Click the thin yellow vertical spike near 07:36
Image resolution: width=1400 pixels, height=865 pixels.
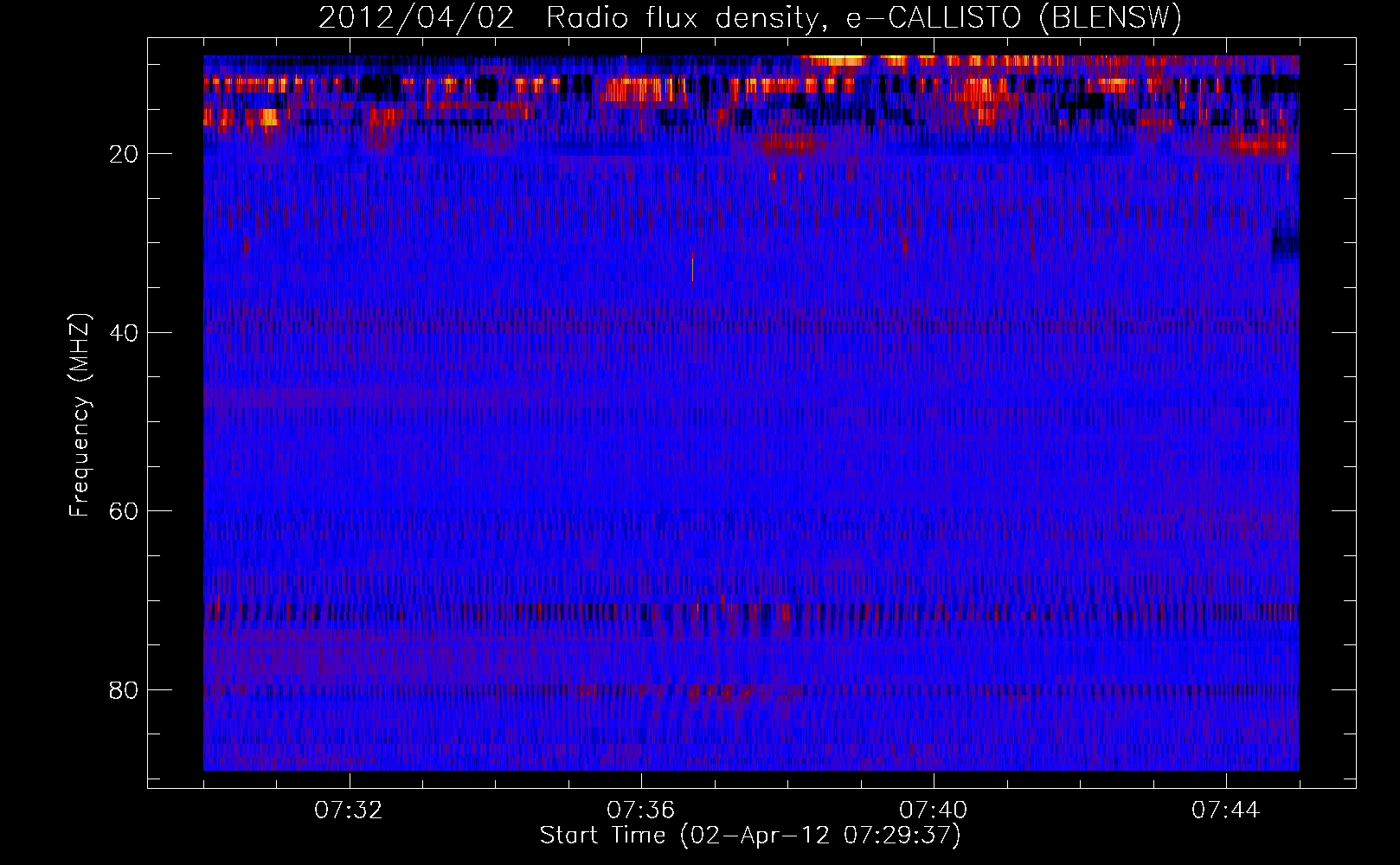tap(692, 267)
